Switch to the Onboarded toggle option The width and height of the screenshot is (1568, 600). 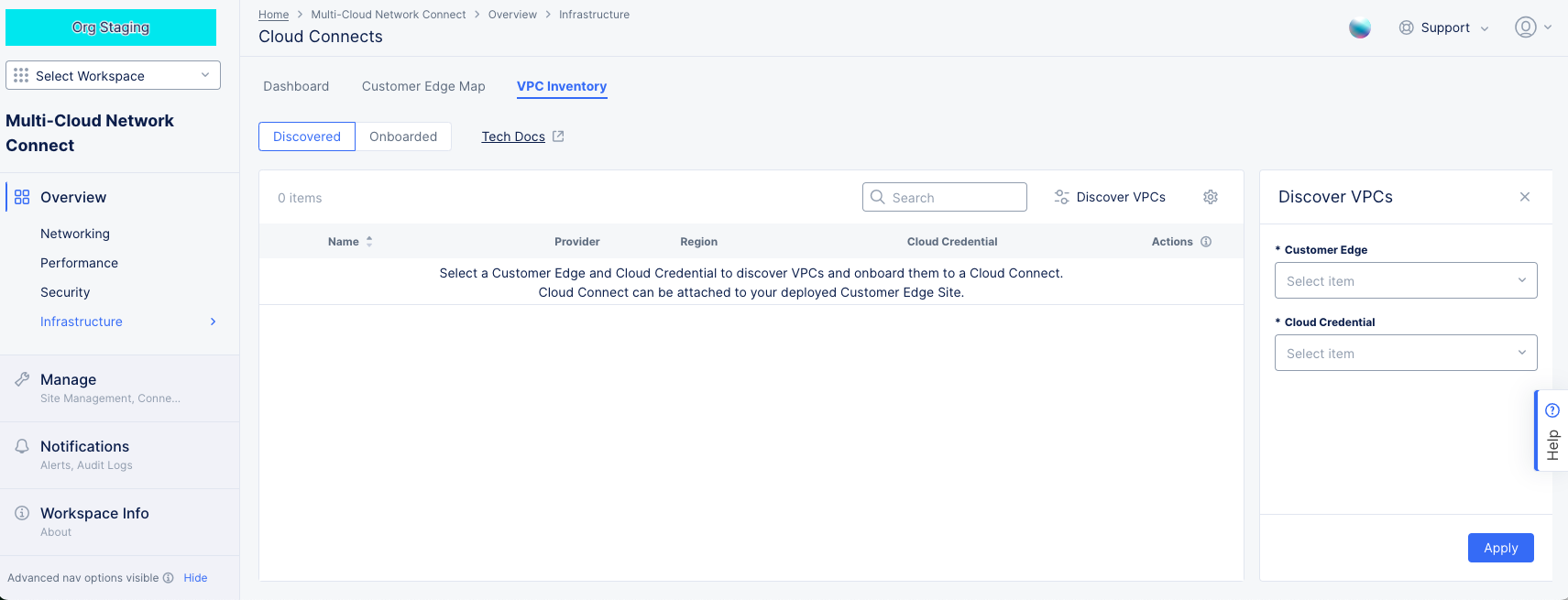(x=403, y=136)
